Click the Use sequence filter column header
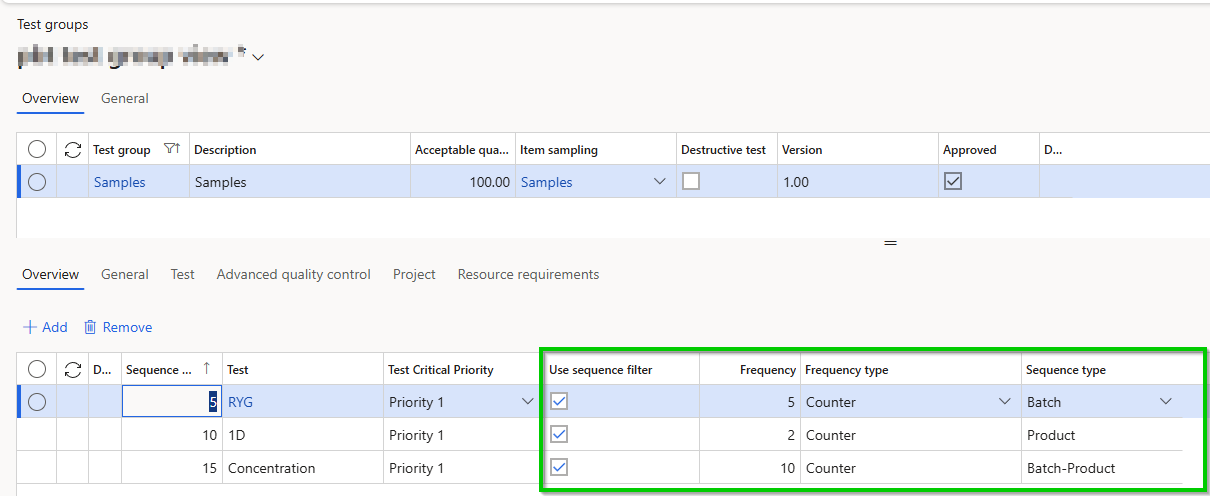Viewport: 1210px width, 496px height. (x=601, y=370)
